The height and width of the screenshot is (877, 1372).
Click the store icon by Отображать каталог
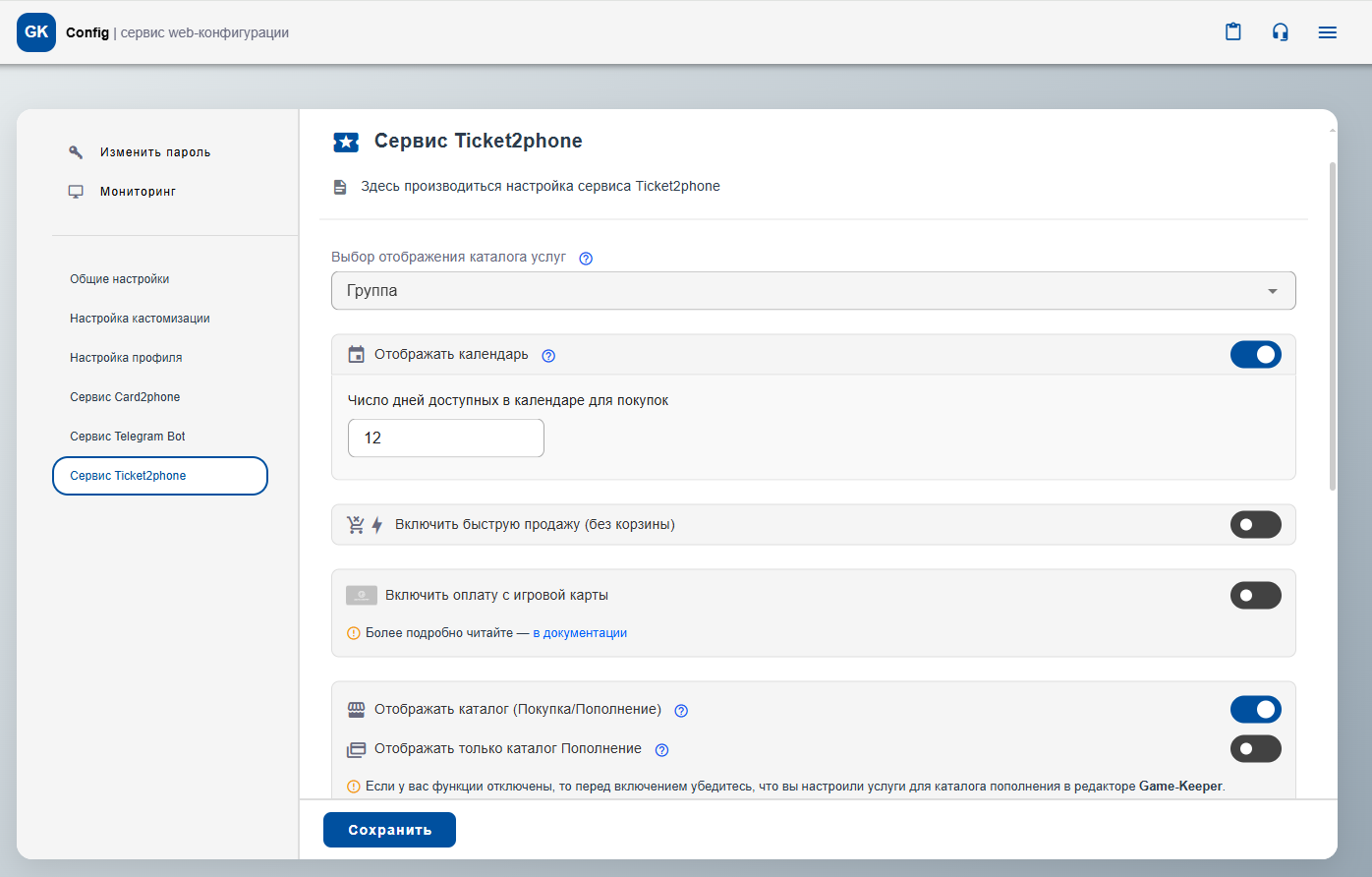point(356,710)
